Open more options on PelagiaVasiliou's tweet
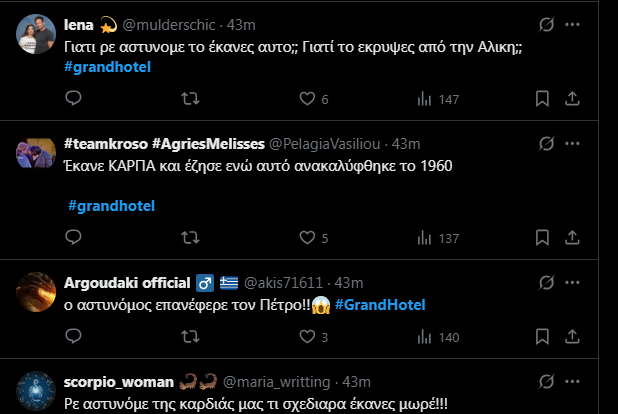This screenshot has height=414, width=618. pyautogui.click(x=574, y=144)
